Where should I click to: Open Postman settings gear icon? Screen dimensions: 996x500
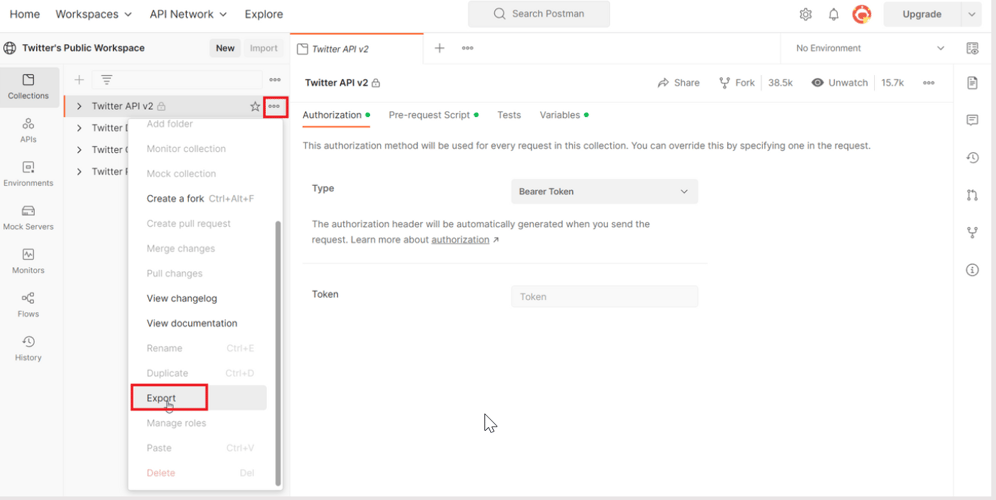[805, 14]
